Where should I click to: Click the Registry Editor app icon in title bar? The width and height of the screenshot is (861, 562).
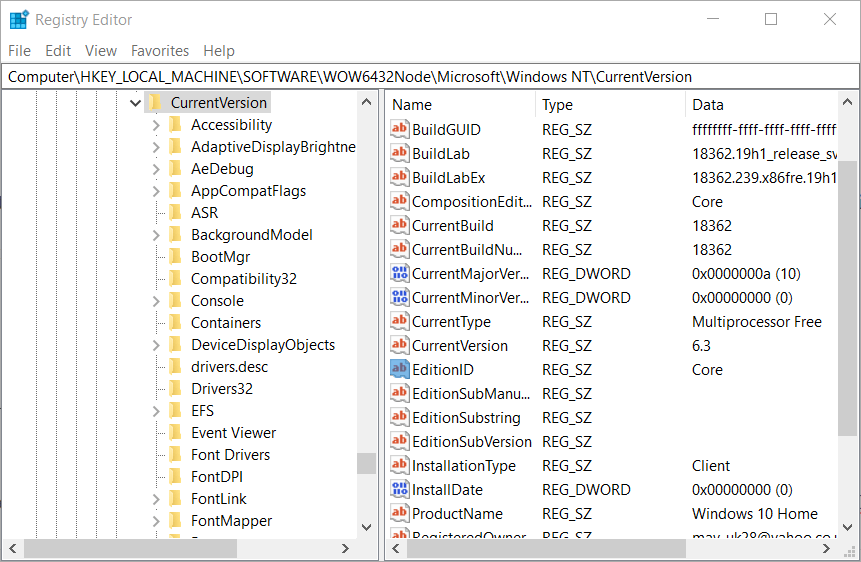coord(19,20)
